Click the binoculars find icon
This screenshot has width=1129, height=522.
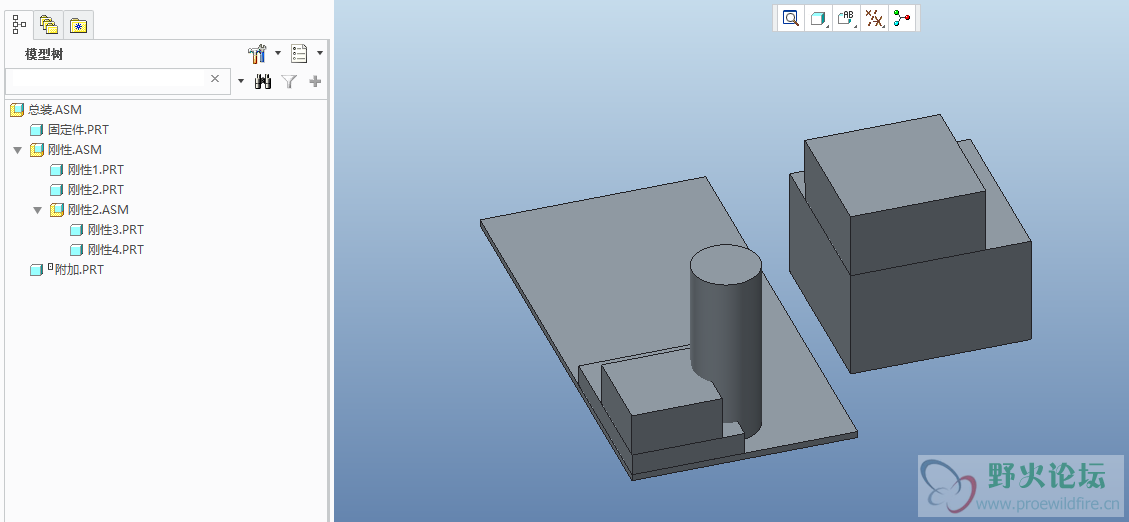pyautogui.click(x=264, y=81)
